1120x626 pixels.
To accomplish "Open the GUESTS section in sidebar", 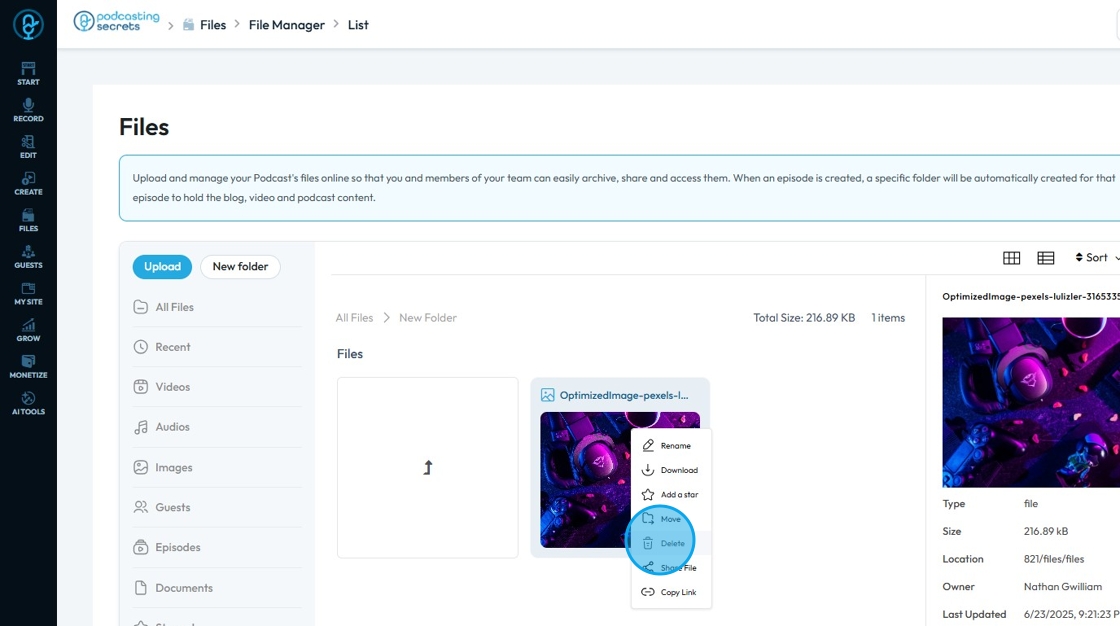I will point(28,257).
